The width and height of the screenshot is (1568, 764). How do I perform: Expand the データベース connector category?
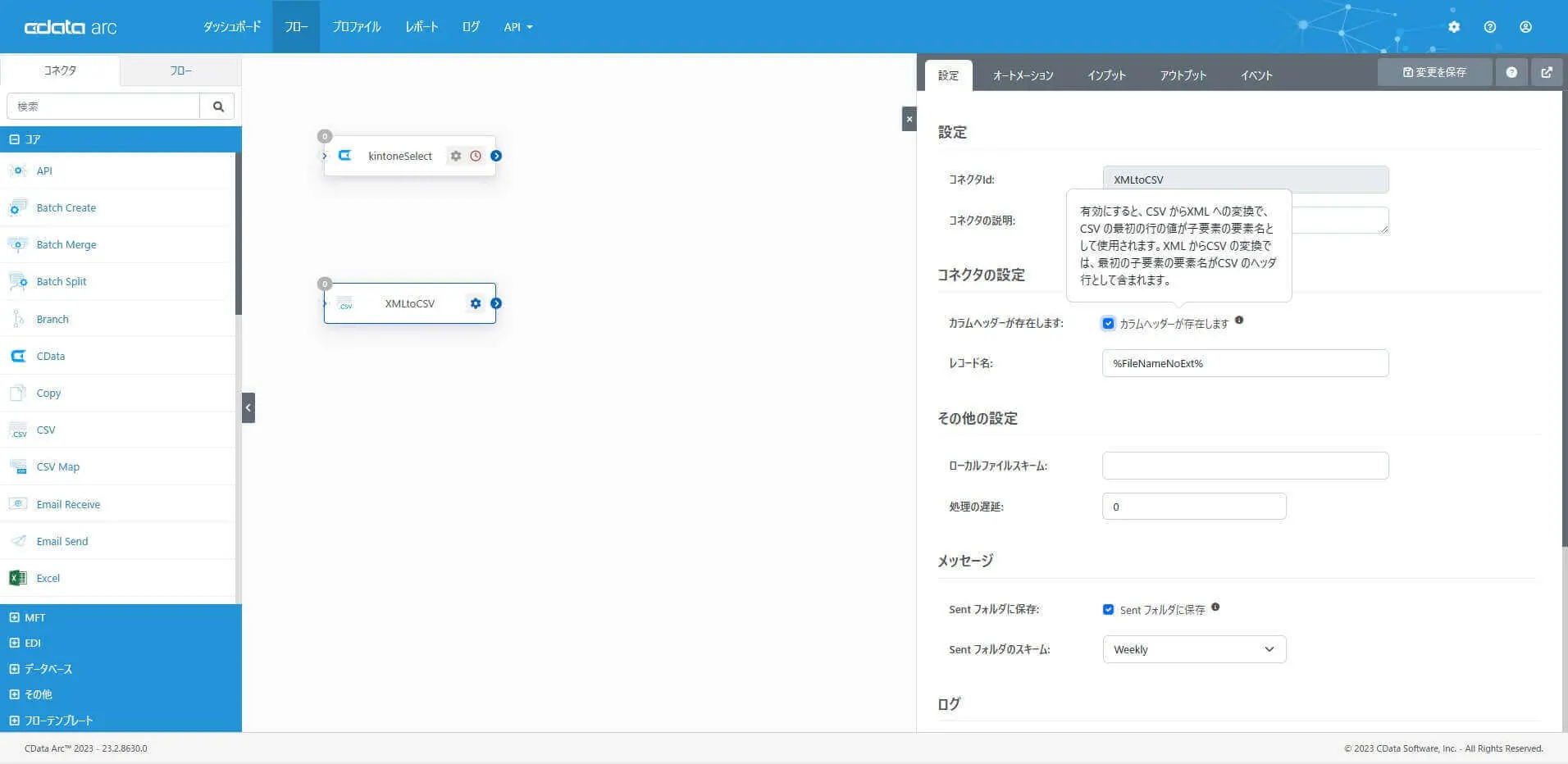click(x=121, y=669)
